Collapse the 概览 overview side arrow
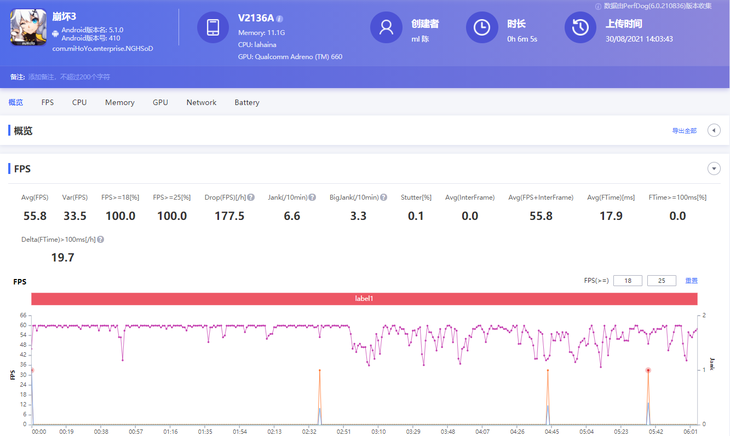This screenshot has height=436, width=730. tap(713, 131)
